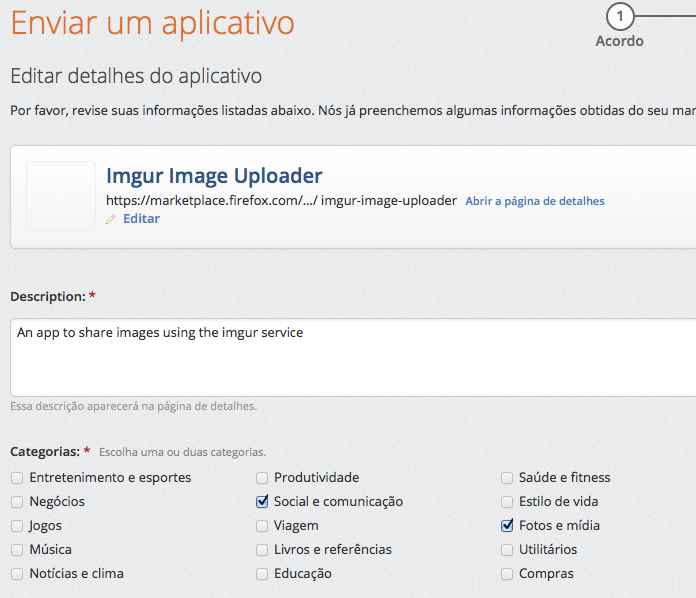Tick the Utilitários category checkbox
This screenshot has height=598, width=696.
(507, 550)
